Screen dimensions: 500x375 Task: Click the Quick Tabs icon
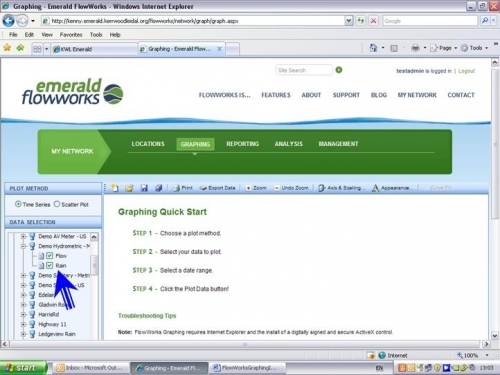point(37,49)
